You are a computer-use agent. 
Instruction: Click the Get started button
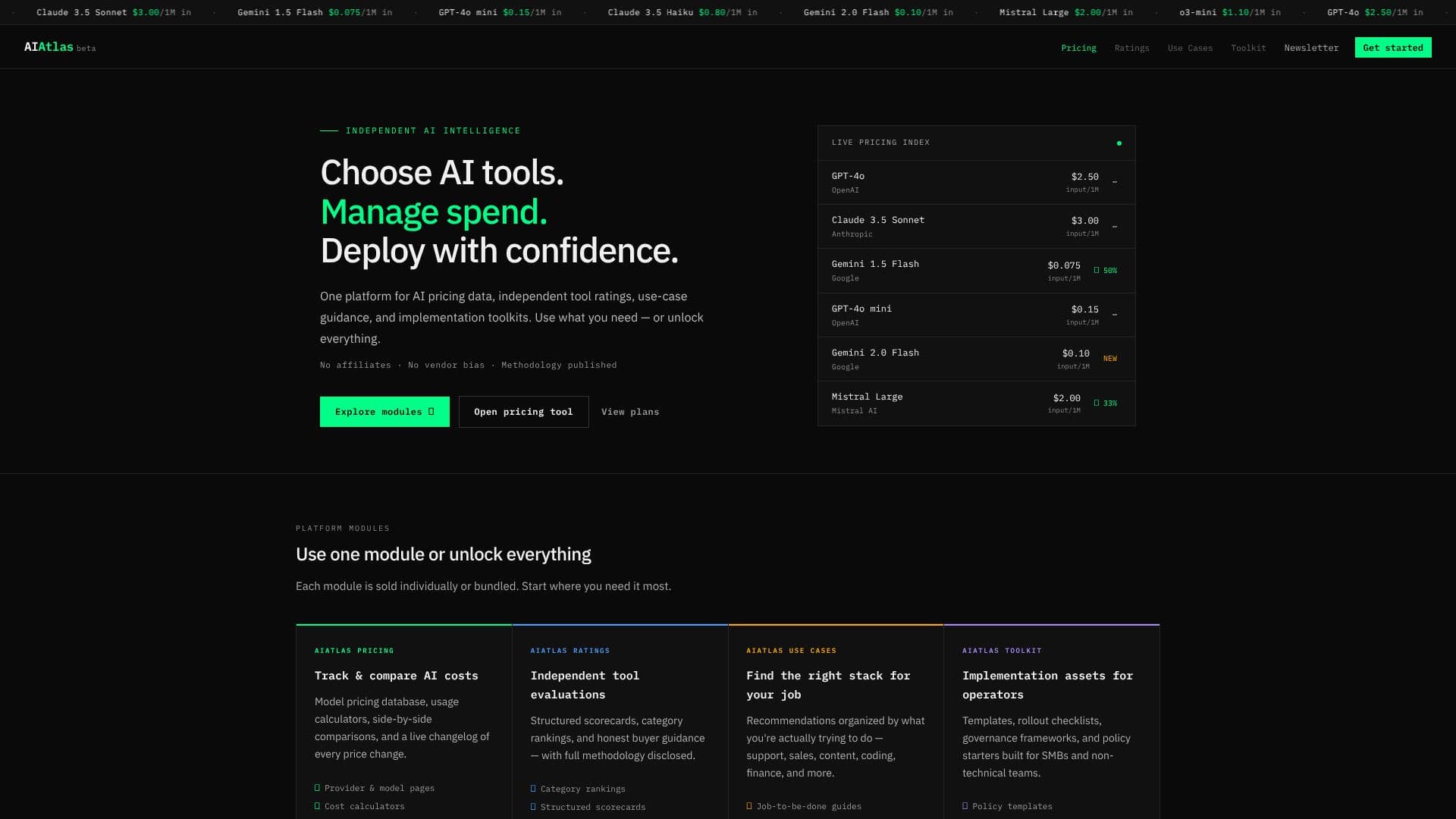pyautogui.click(x=1393, y=48)
